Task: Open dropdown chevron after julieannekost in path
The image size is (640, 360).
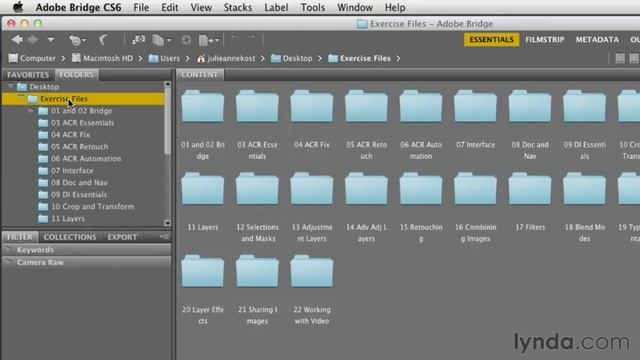Action: coord(262,58)
